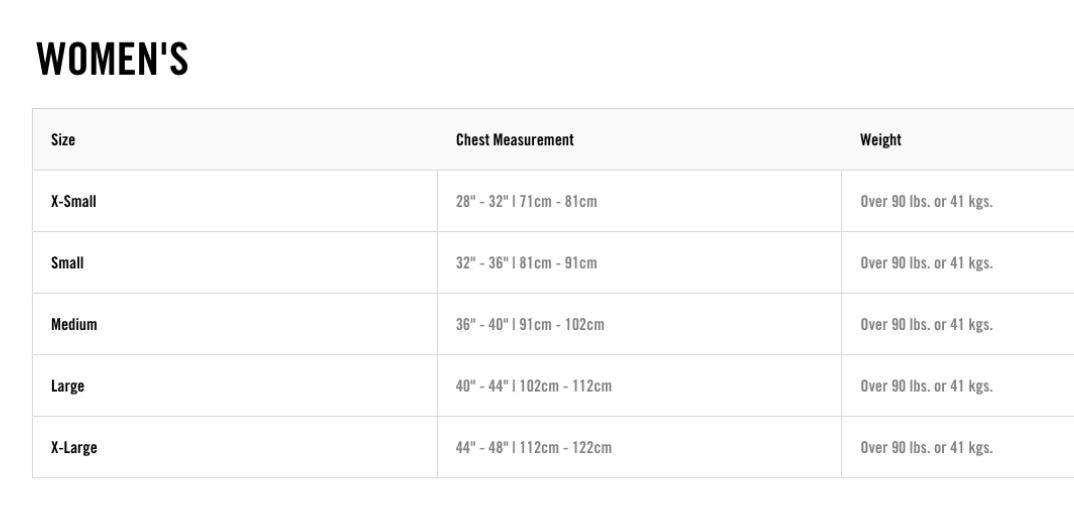Click the Small size row label
The image size is (1074, 521).
point(67,263)
